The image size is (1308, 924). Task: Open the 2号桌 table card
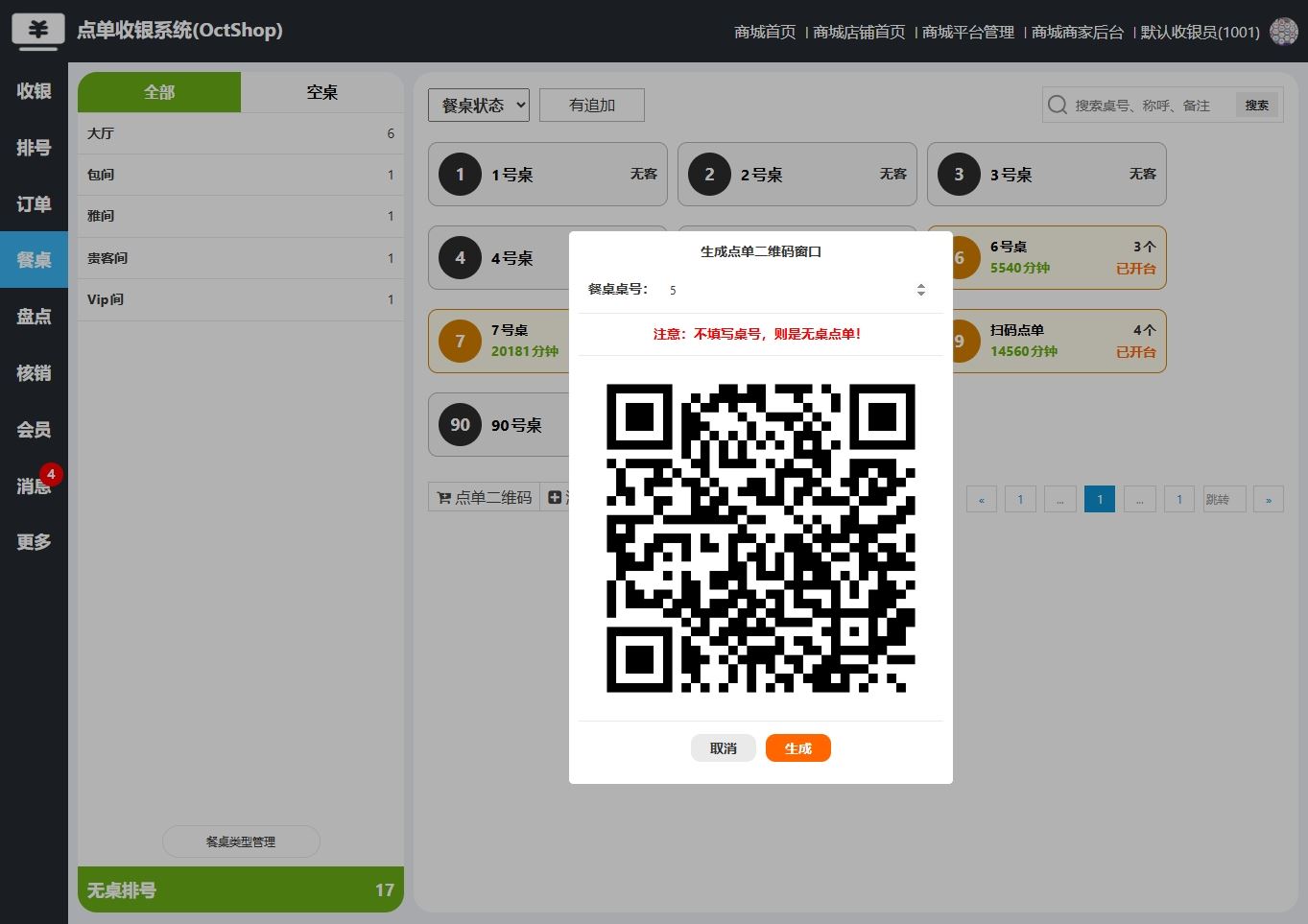coord(797,175)
